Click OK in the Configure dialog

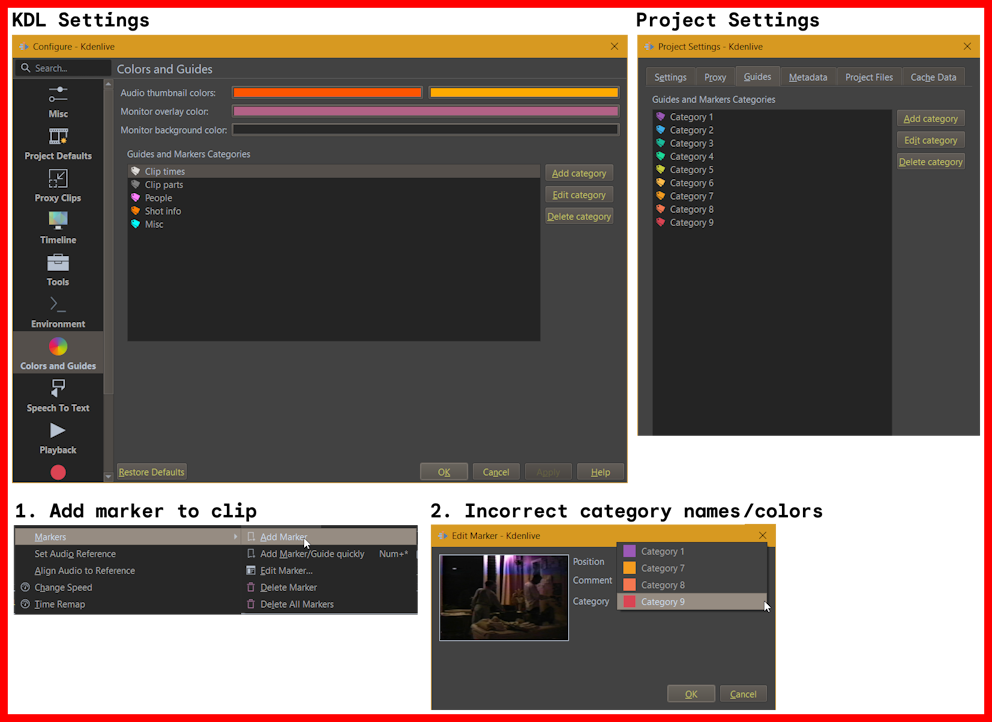[x=444, y=472]
